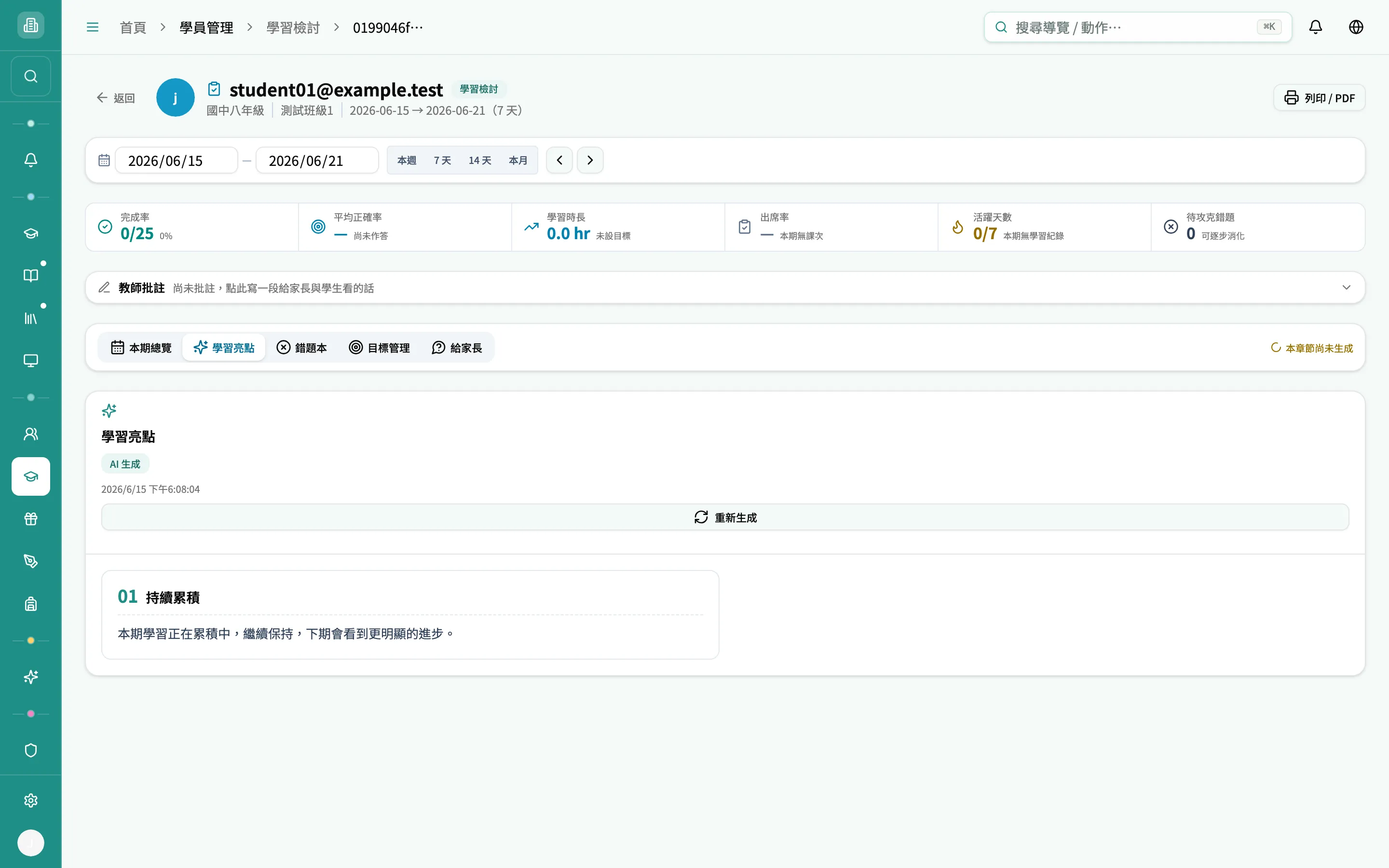The height and width of the screenshot is (868, 1389).
Task: Click the 出席率 stat card
Action: (x=831, y=227)
